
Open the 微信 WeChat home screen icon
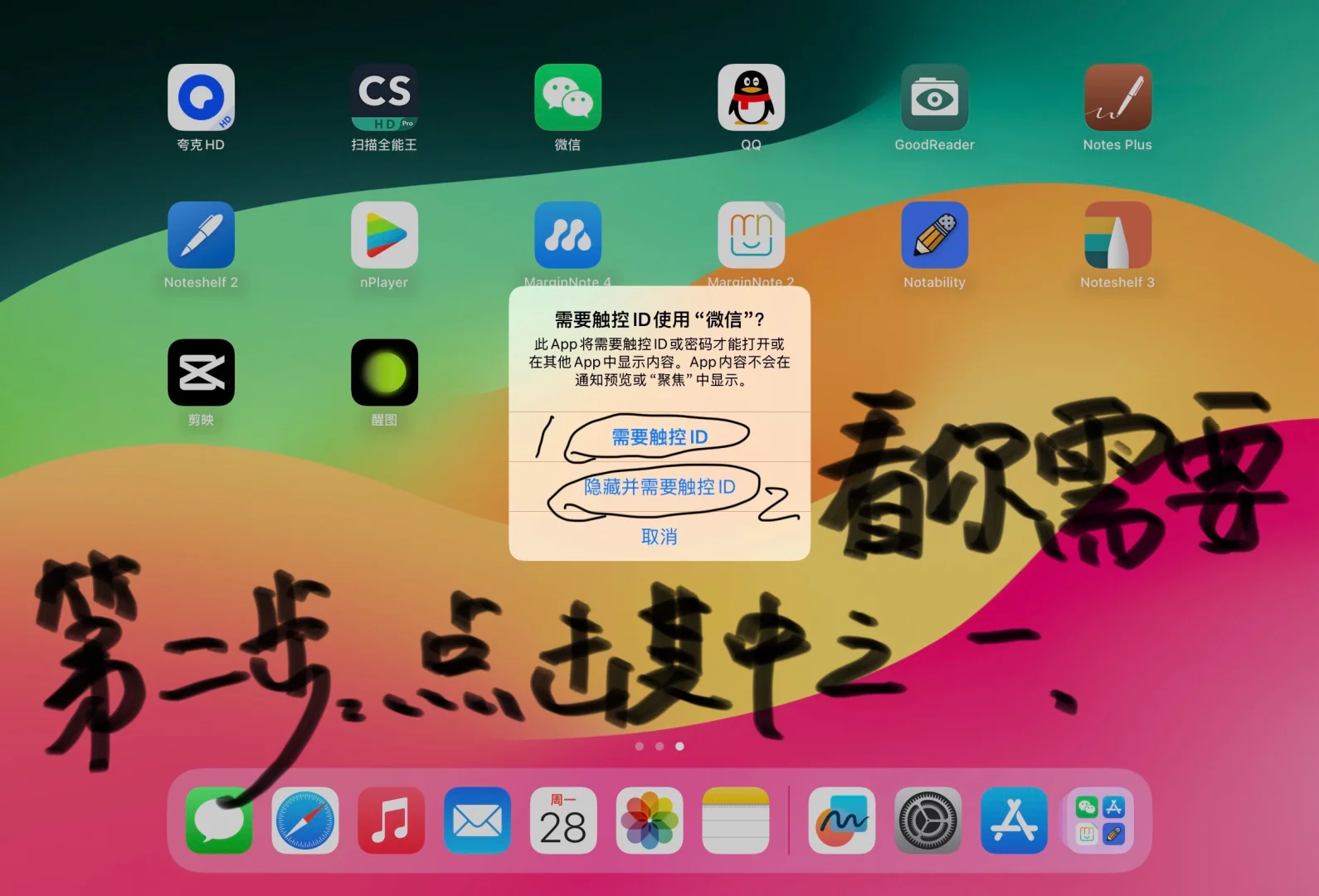tap(567, 97)
